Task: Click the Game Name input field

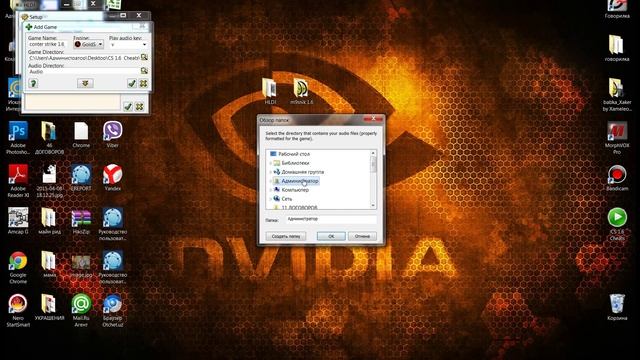Action: coord(48,44)
